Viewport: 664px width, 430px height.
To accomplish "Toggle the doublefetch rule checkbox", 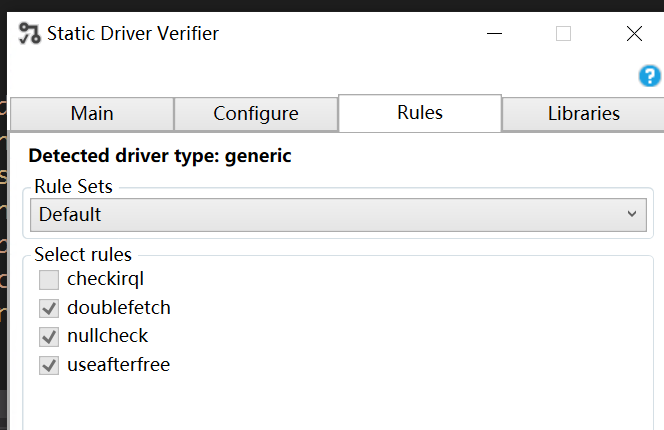I will [x=49, y=308].
